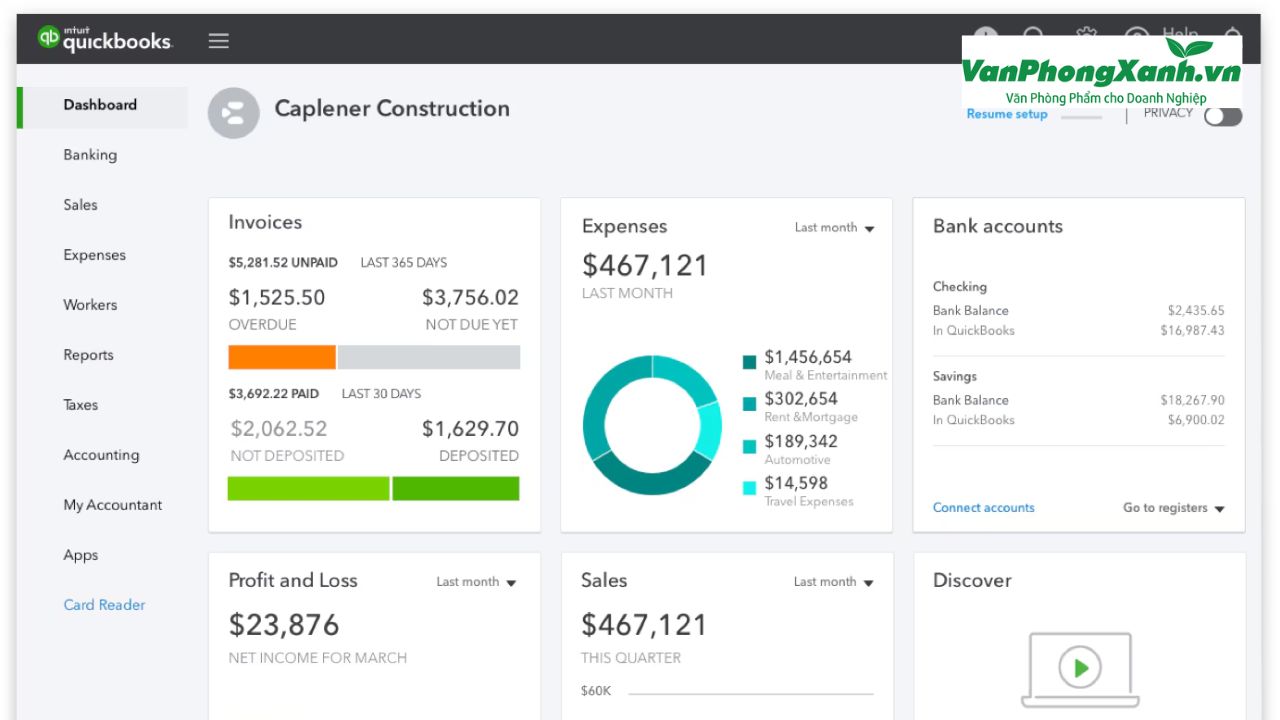Viewport: 1280px width, 720px height.
Task: Click the $302,654 Rent & Mortgage value
Action: 801,399
